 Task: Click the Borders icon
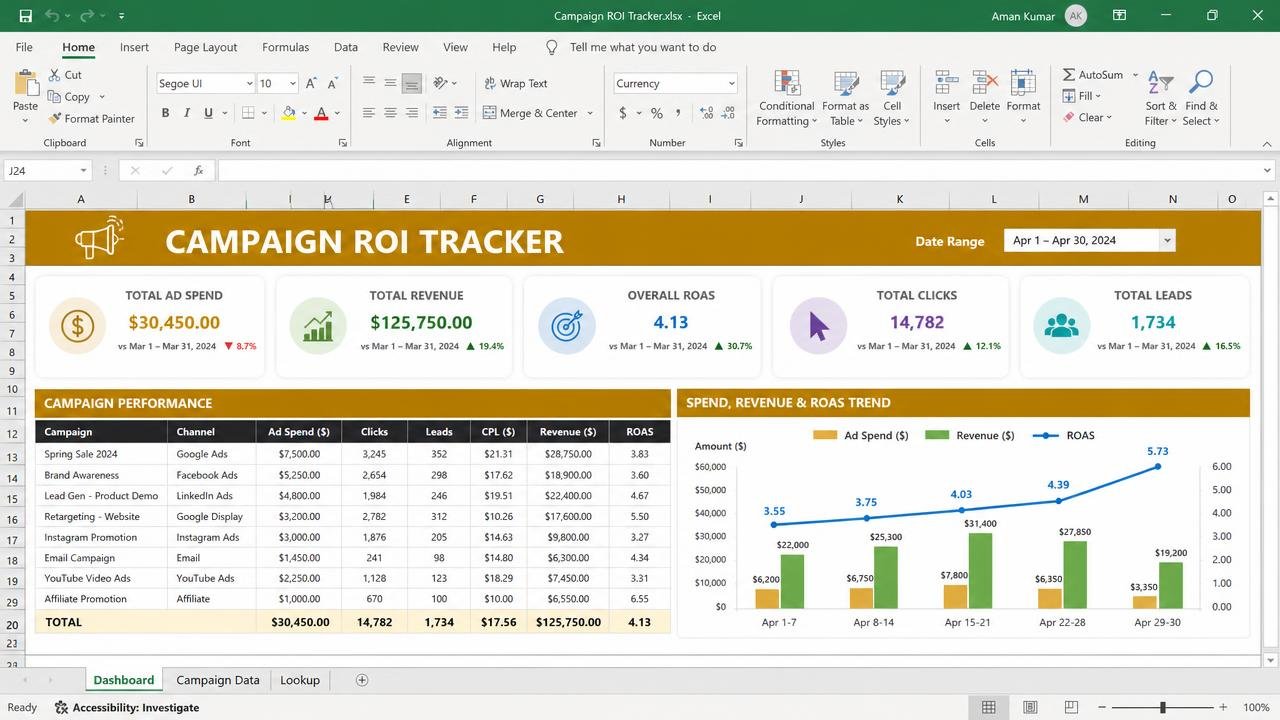coord(249,113)
